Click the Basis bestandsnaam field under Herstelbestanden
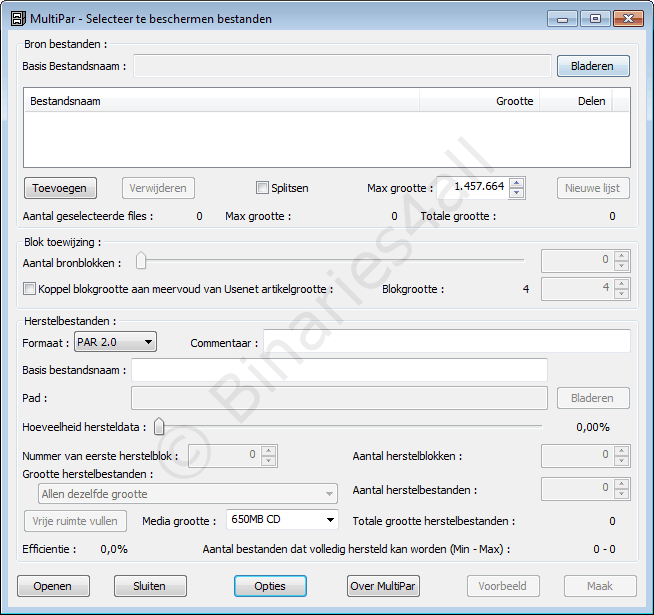The height and width of the screenshot is (615, 654). pos(339,370)
